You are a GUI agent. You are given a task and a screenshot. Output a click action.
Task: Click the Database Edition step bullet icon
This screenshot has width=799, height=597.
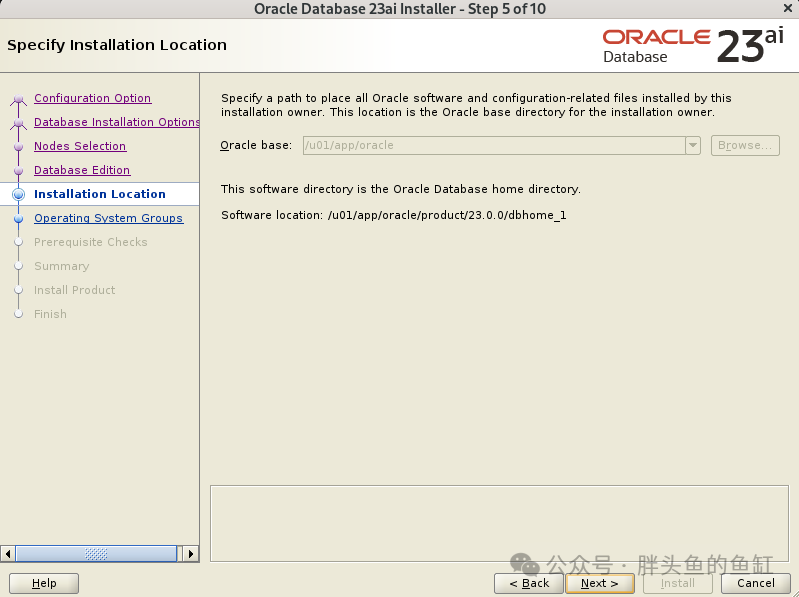[x=19, y=171]
